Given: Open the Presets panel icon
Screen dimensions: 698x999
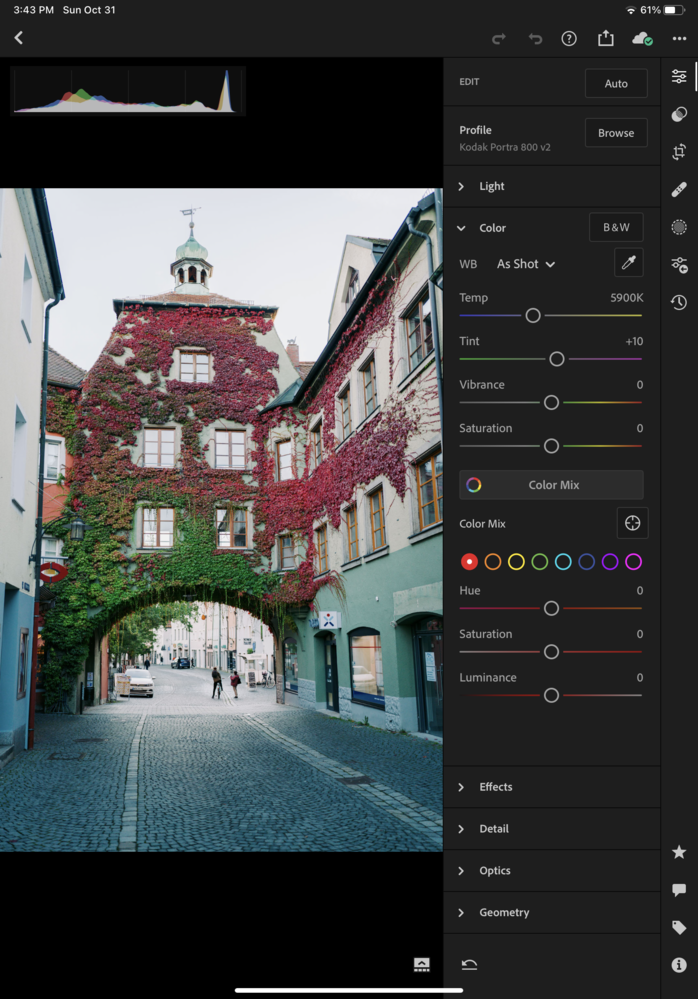Looking at the screenshot, I should (679, 114).
